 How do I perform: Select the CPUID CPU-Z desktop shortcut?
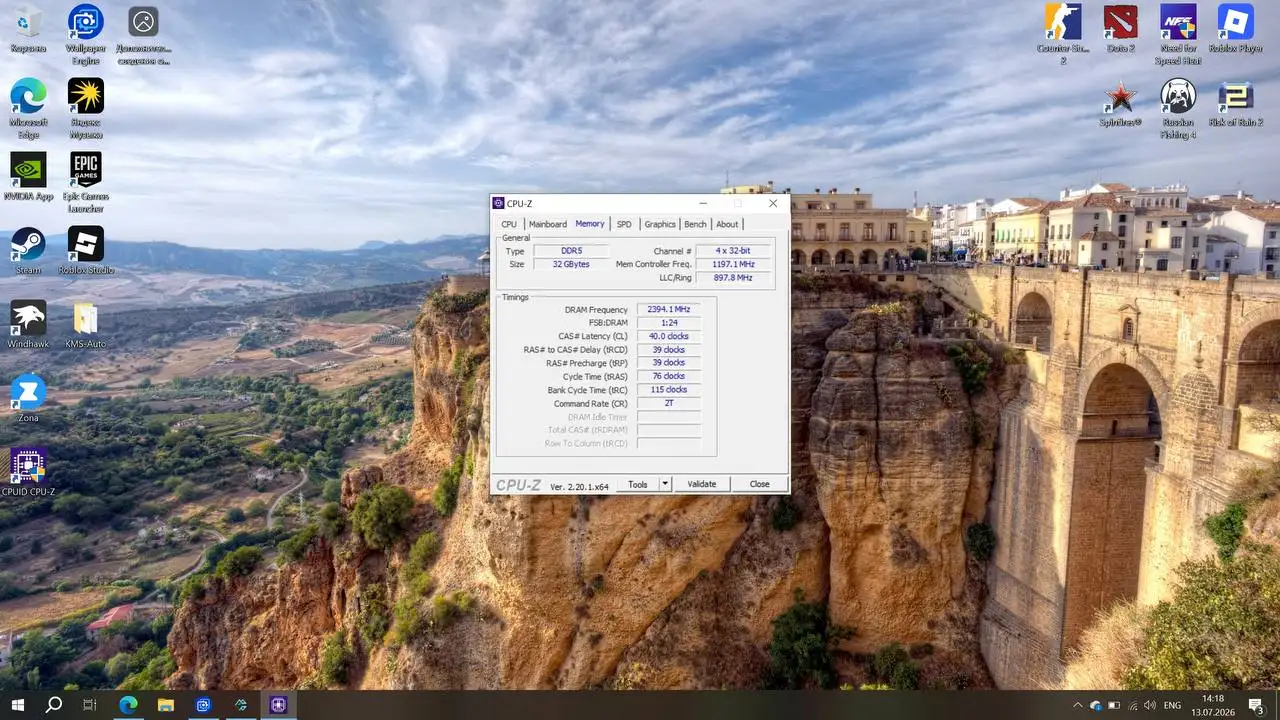[28, 473]
